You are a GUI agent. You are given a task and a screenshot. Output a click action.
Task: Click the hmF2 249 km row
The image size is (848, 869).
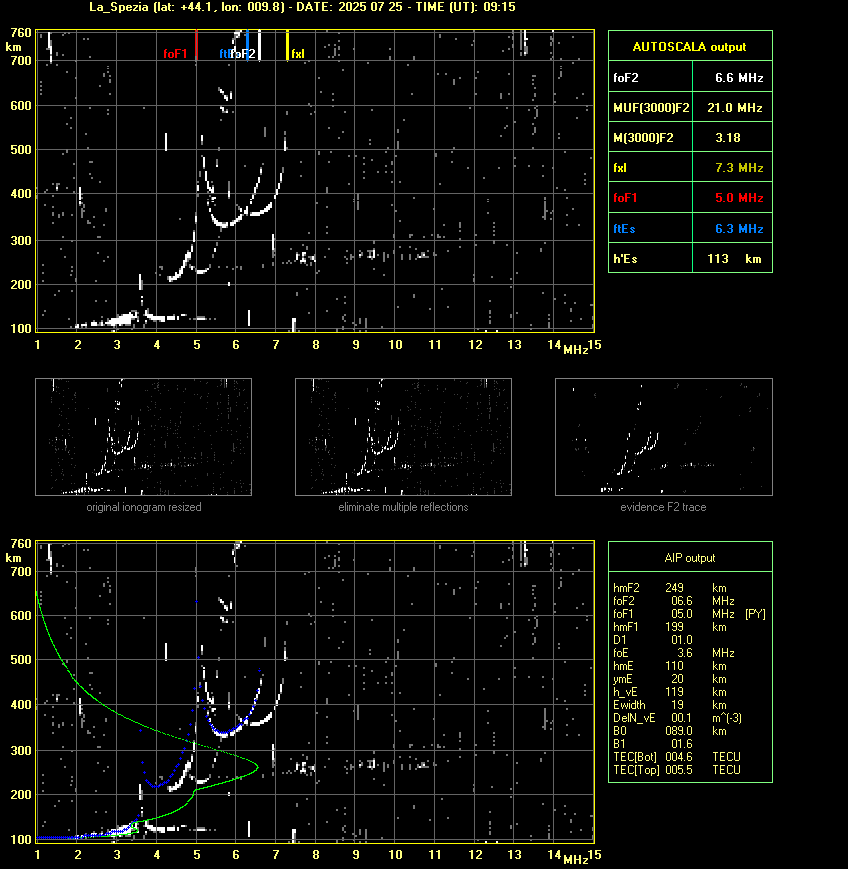[x=670, y=587]
